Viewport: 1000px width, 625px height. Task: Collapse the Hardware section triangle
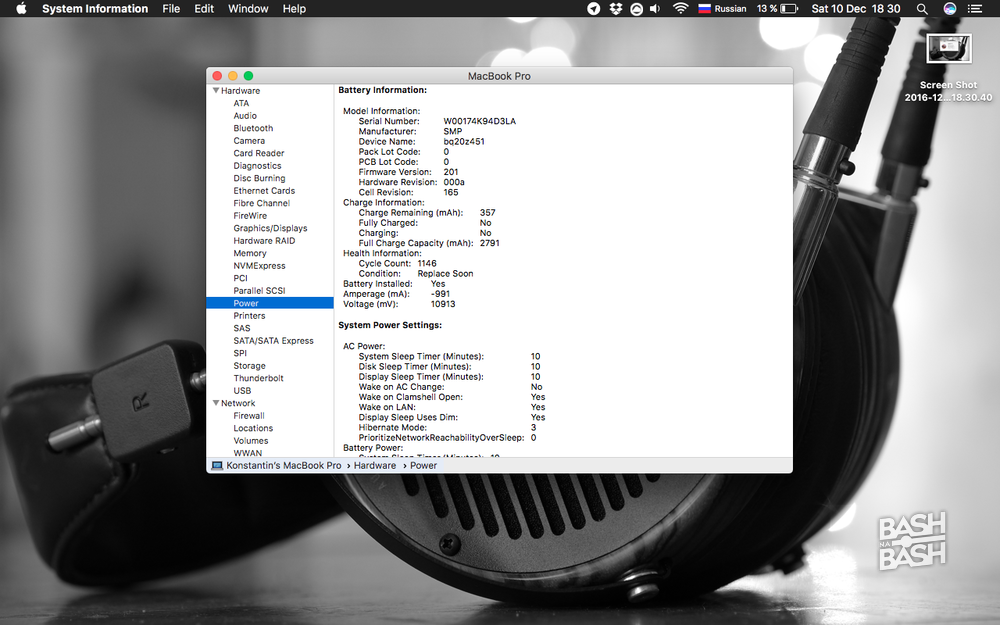pos(216,91)
